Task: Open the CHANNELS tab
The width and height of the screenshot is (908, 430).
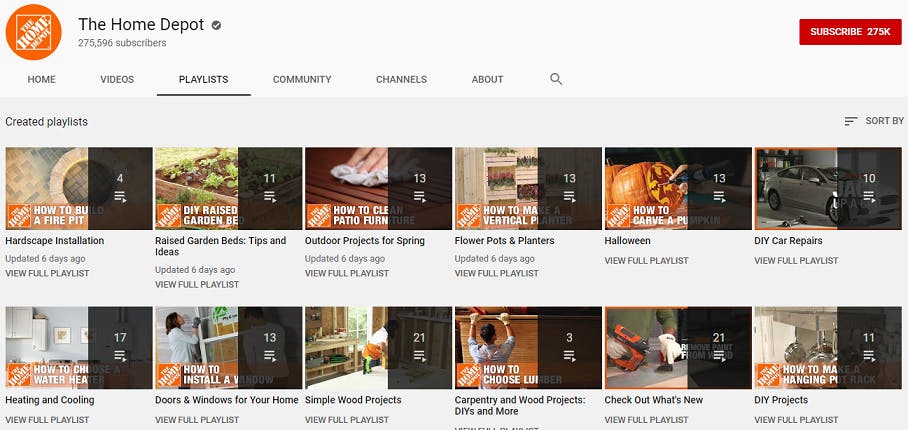Action: pyautogui.click(x=401, y=79)
